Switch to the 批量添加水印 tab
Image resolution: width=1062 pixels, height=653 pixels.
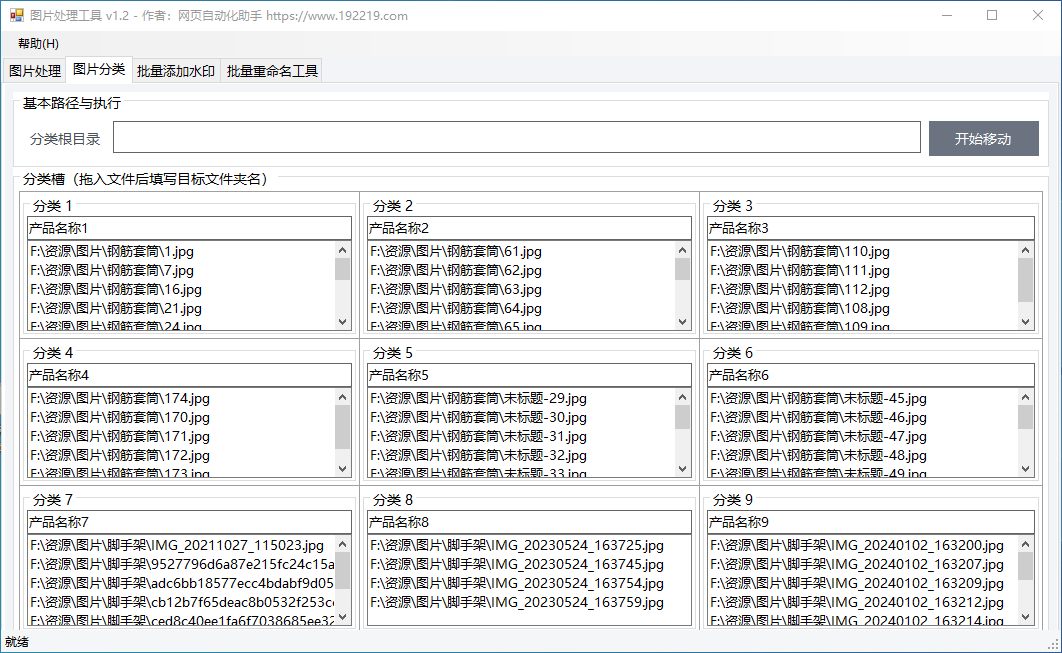[x=176, y=71]
